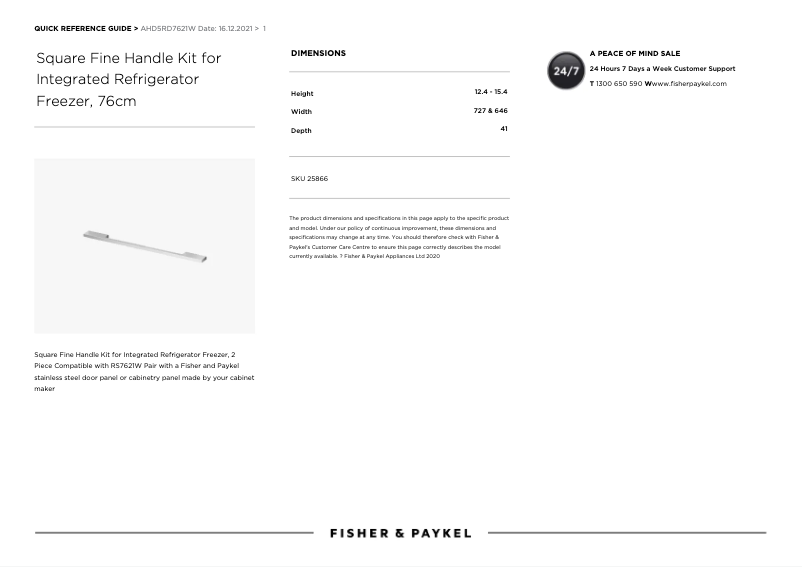Select the Depth dimension label
This screenshot has height=567, width=802.
pos(301,131)
